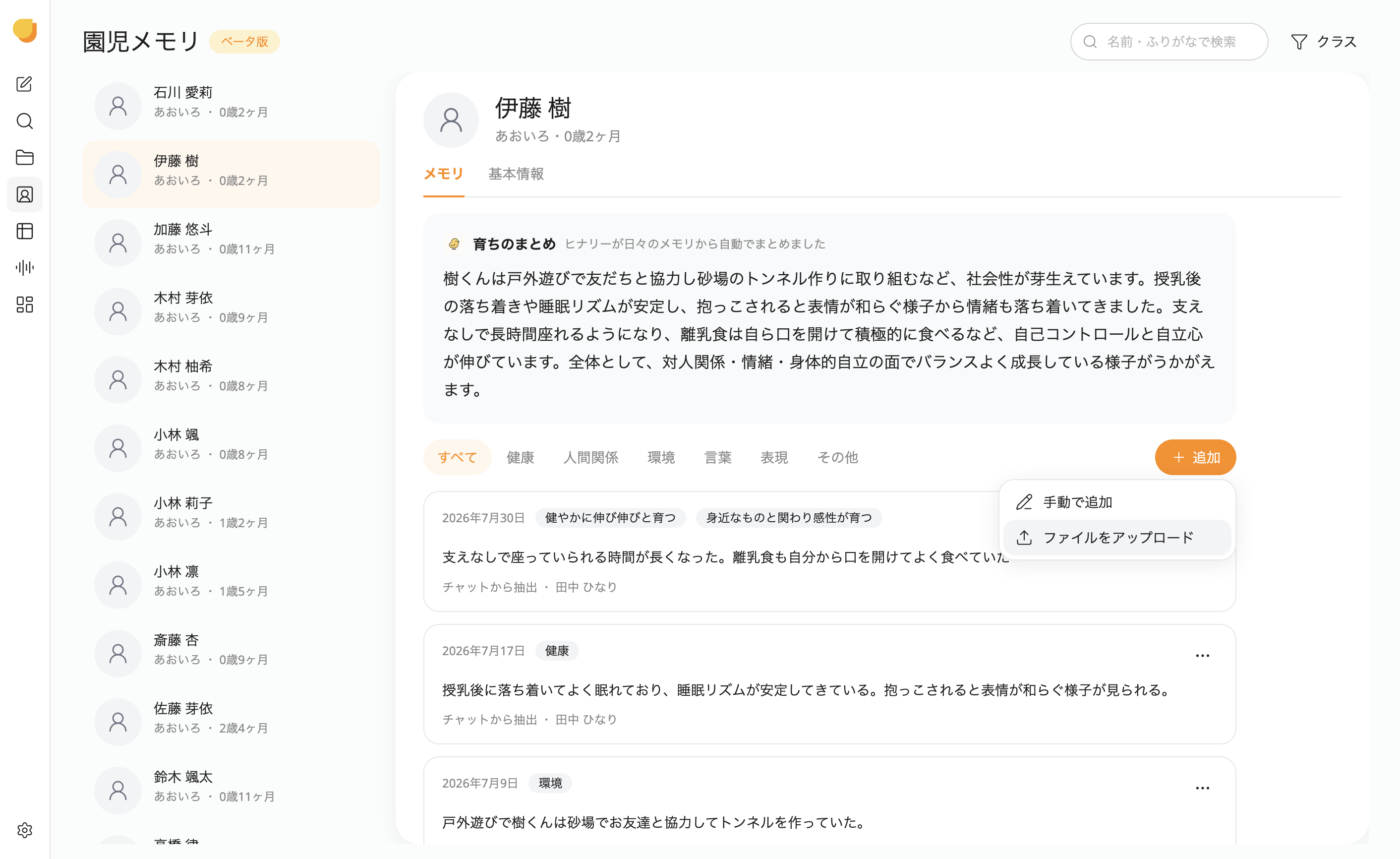Open settings gear icon

(24, 830)
